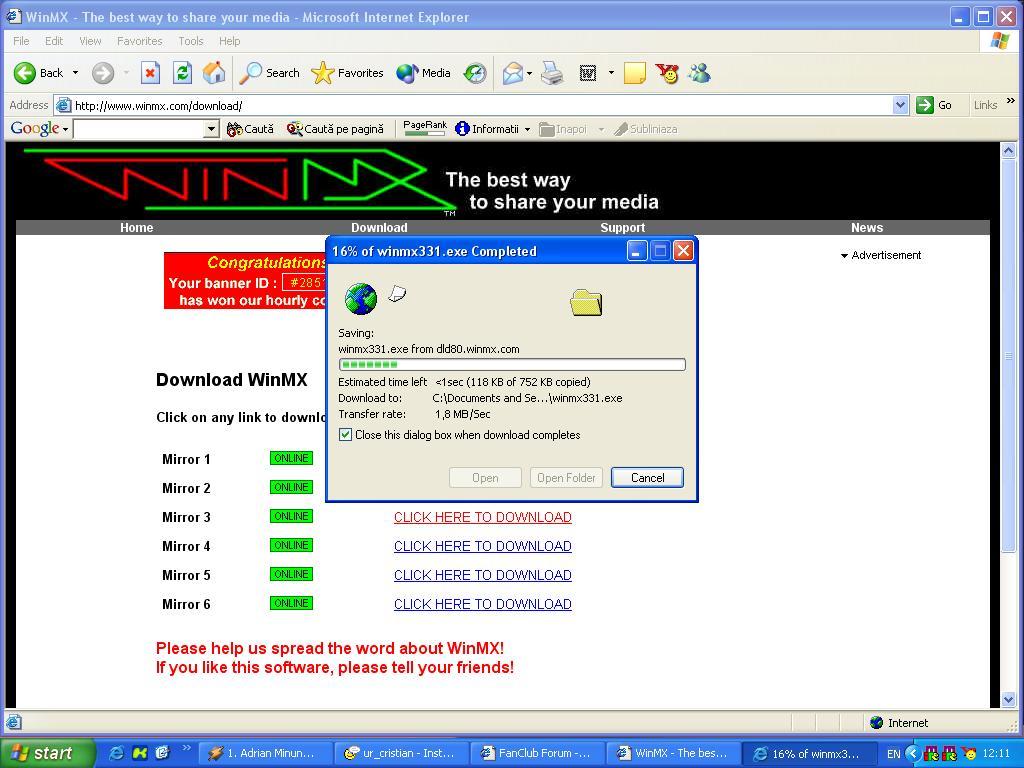Click Mirror 3 CLICK HERE TO DOWNLOAD link
The width and height of the screenshot is (1024, 768).
(x=483, y=517)
